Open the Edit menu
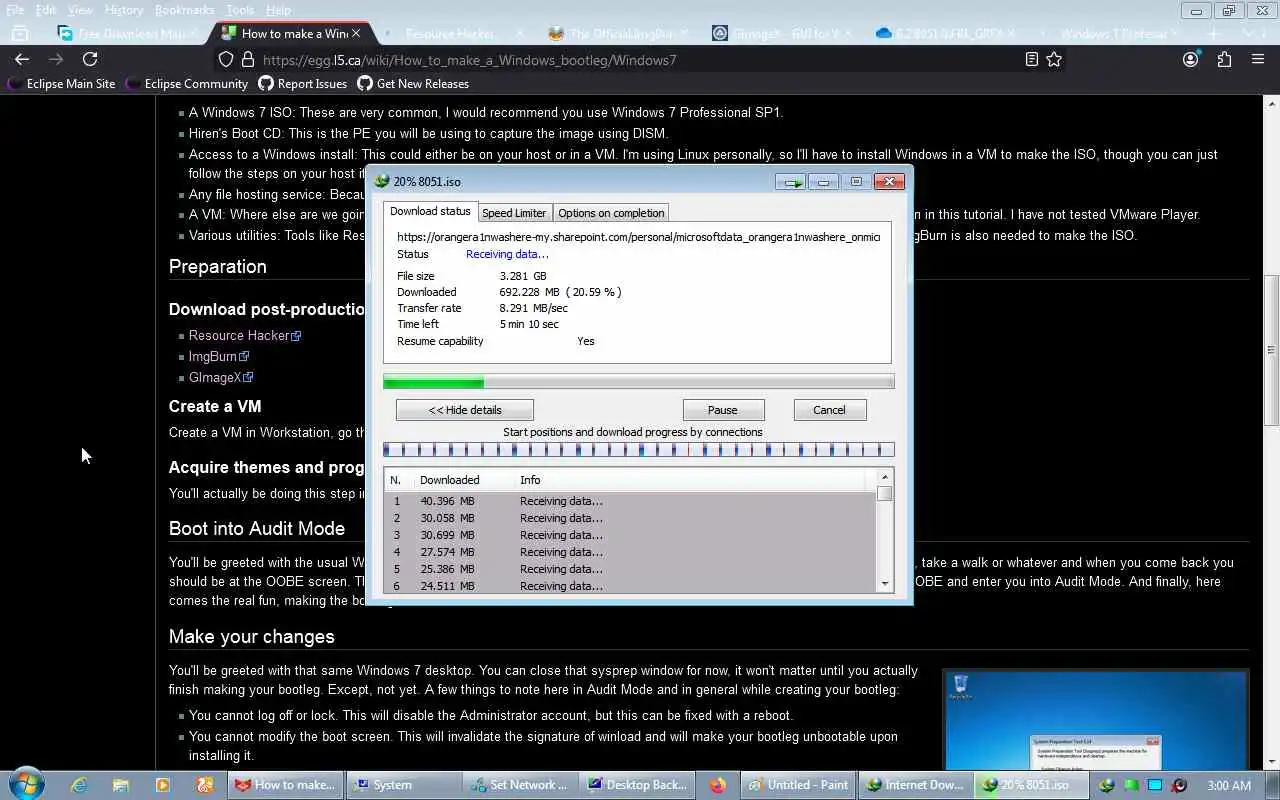This screenshot has width=1280, height=800. point(46,10)
